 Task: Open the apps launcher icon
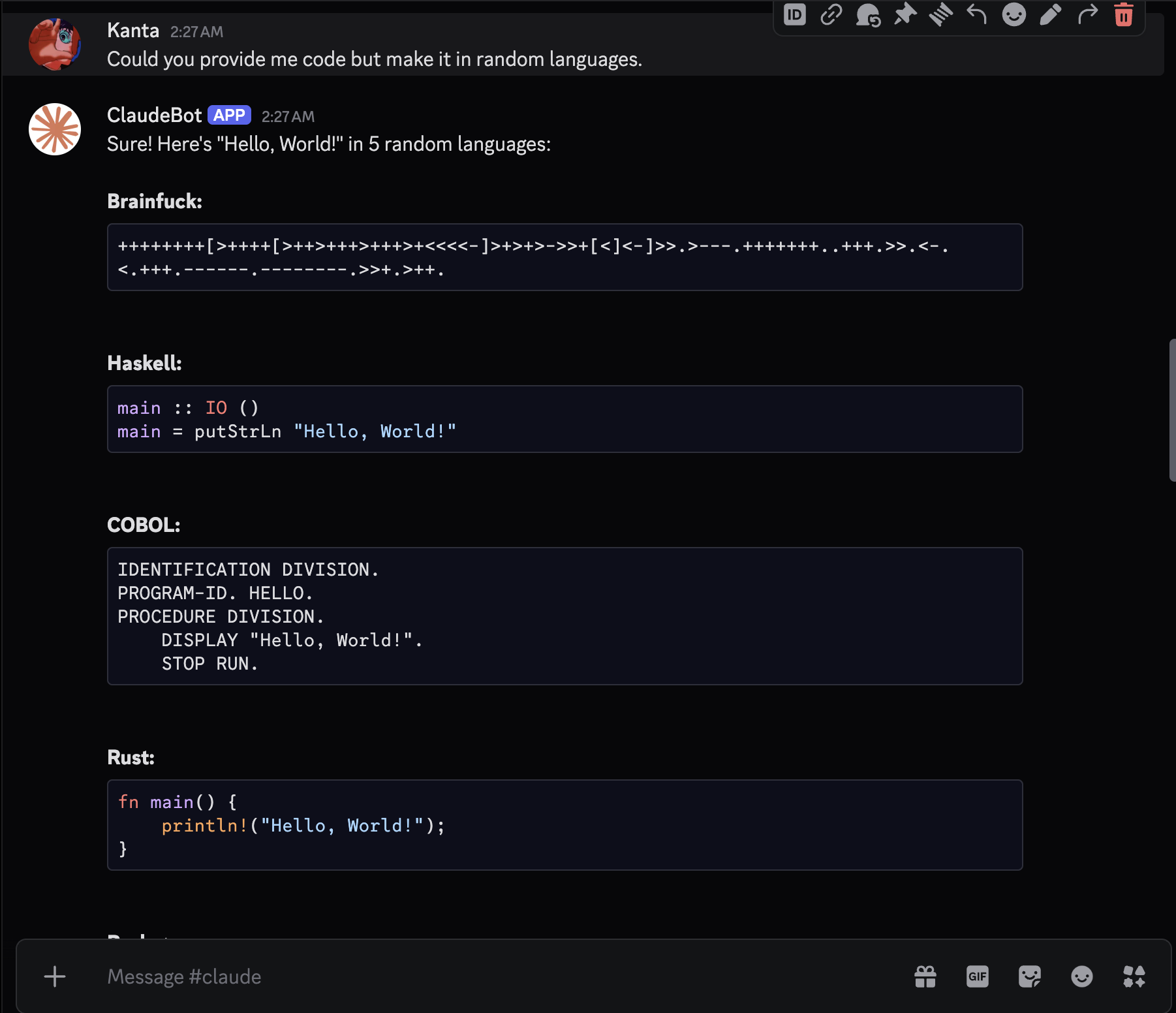click(x=1134, y=976)
